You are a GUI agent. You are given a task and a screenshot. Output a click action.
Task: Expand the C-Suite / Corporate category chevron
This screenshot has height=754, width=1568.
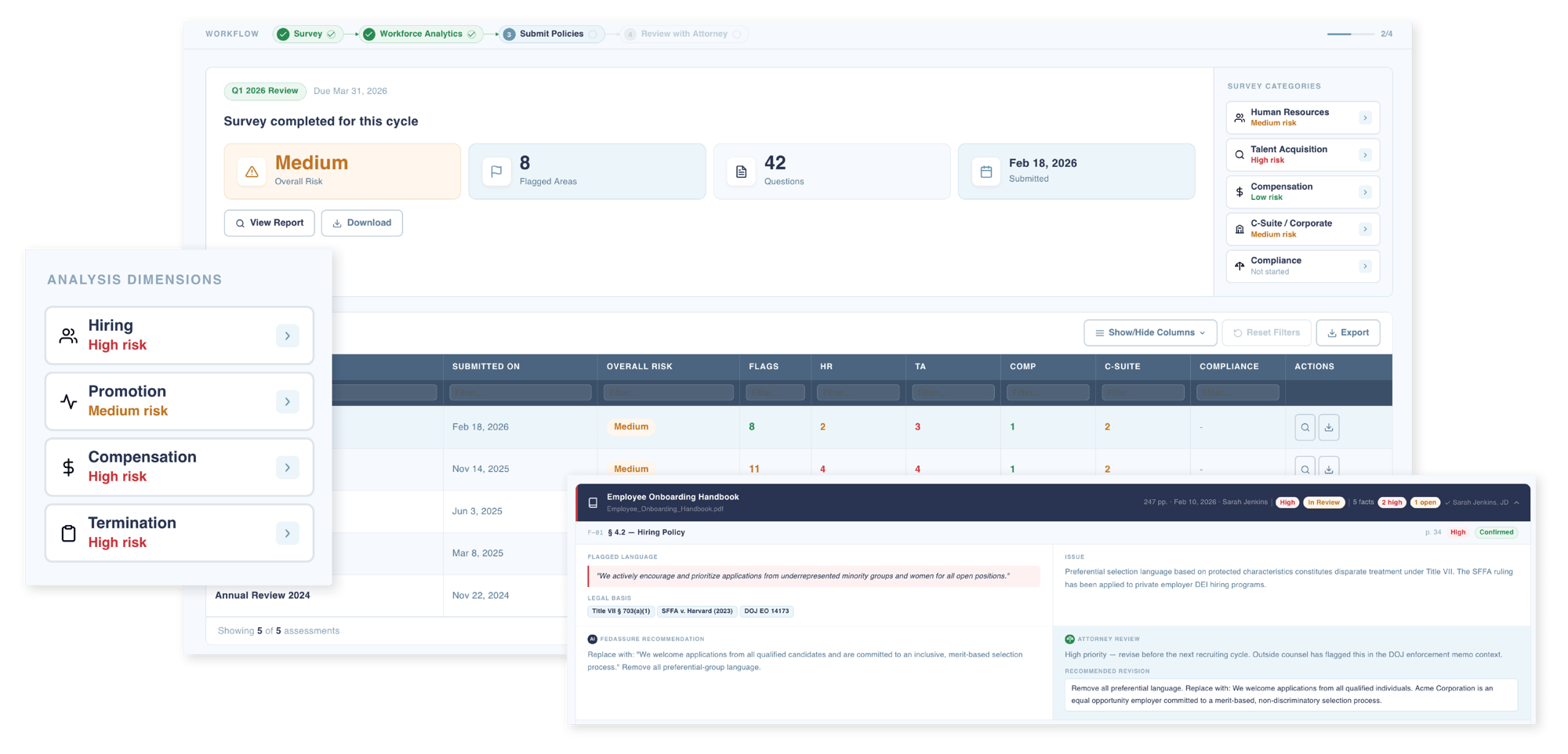pyautogui.click(x=1365, y=229)
